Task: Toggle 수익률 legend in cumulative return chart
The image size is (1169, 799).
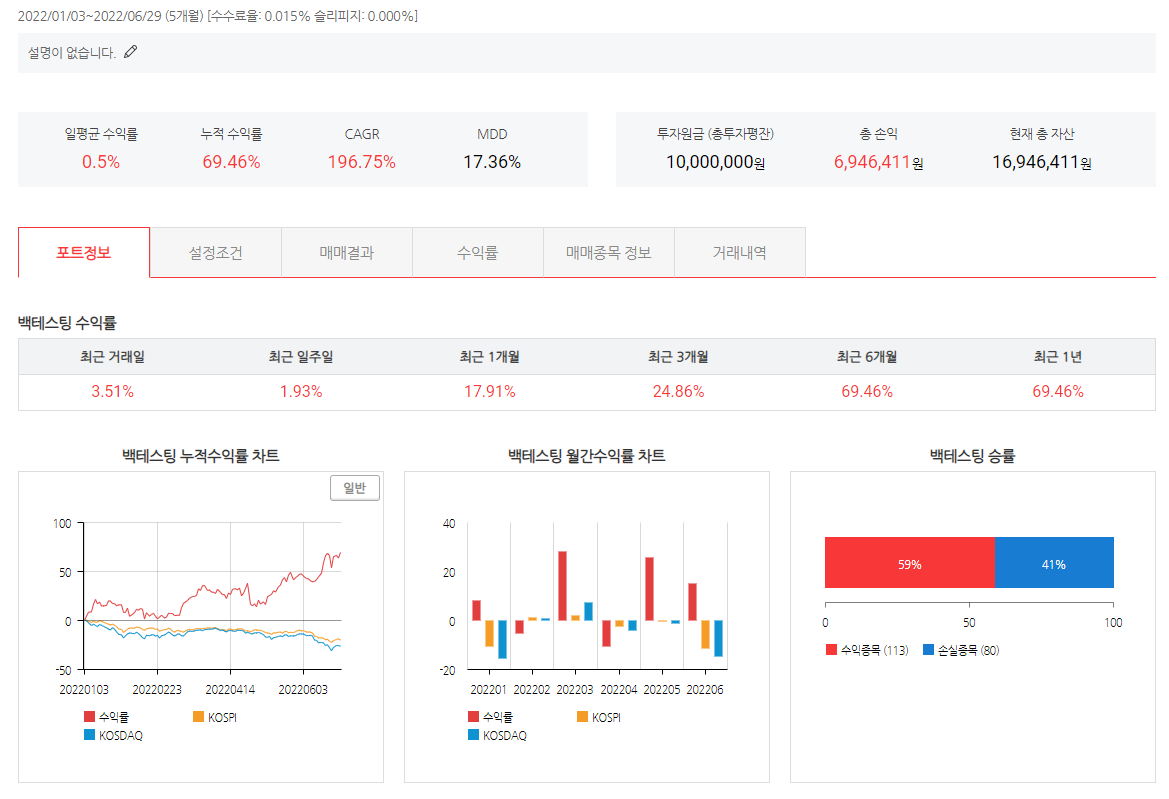Action: pos(107,717)
